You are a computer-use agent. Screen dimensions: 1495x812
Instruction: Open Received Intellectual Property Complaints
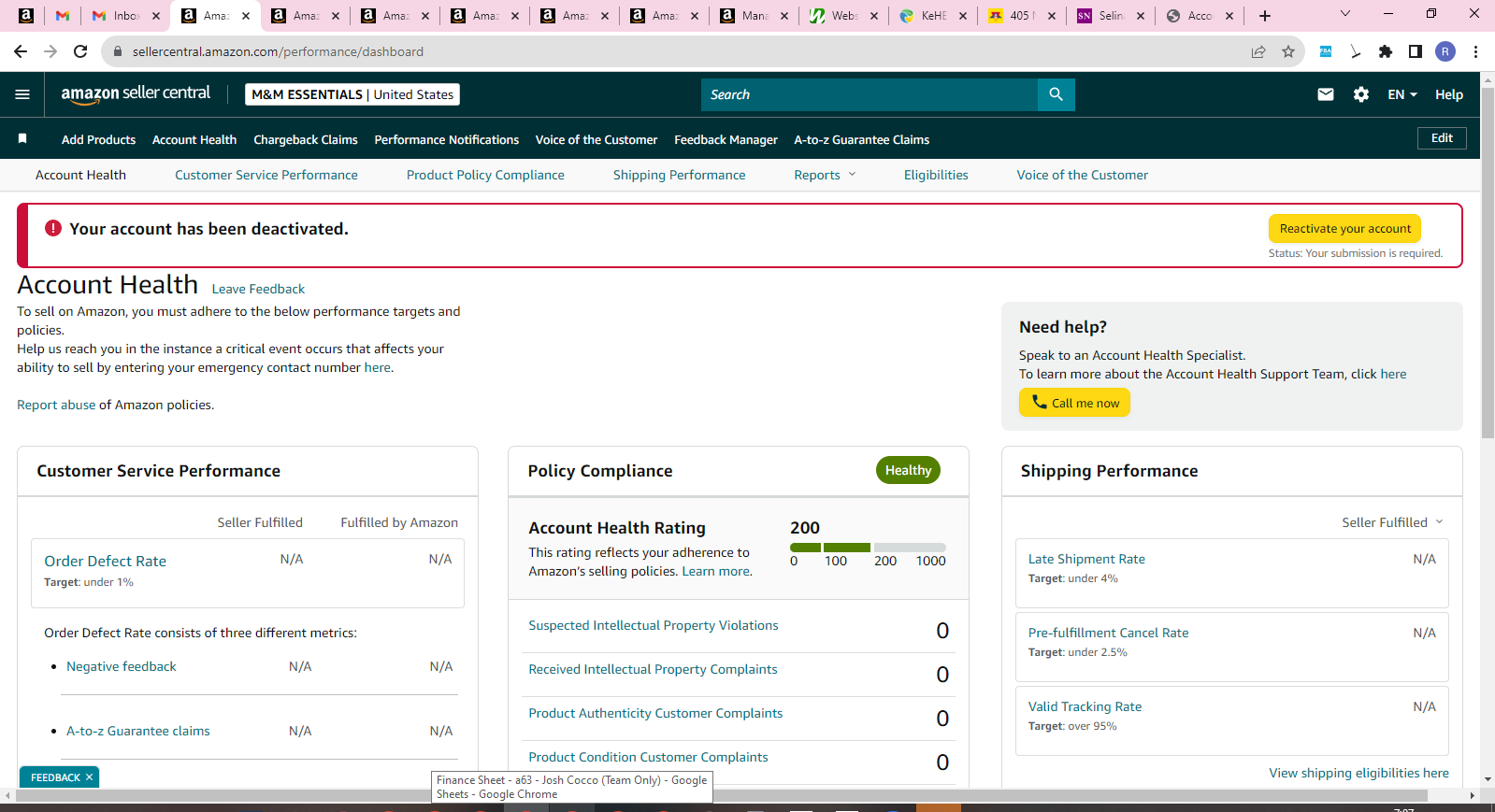coord(653,669)
